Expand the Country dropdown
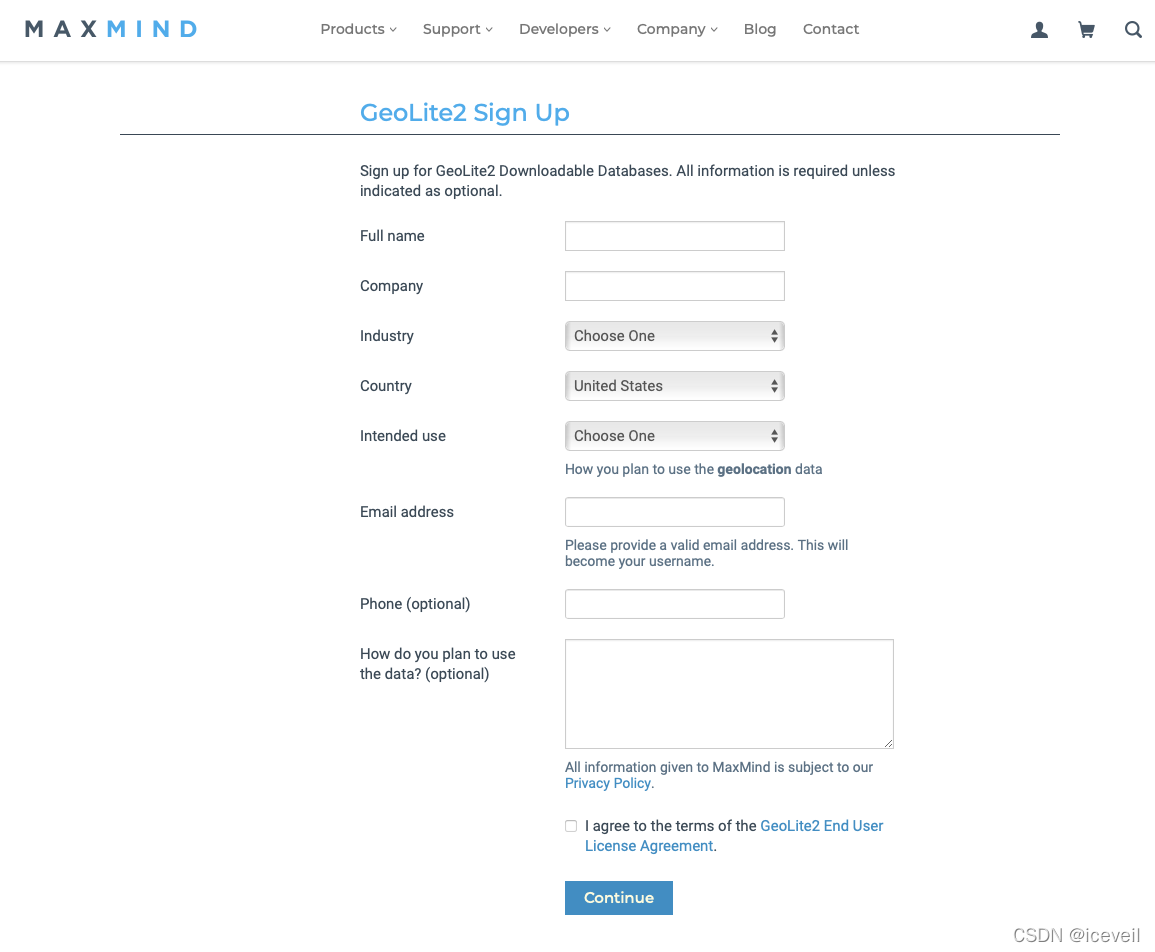This screenshot has width=1155, height=952. [674, 386]
